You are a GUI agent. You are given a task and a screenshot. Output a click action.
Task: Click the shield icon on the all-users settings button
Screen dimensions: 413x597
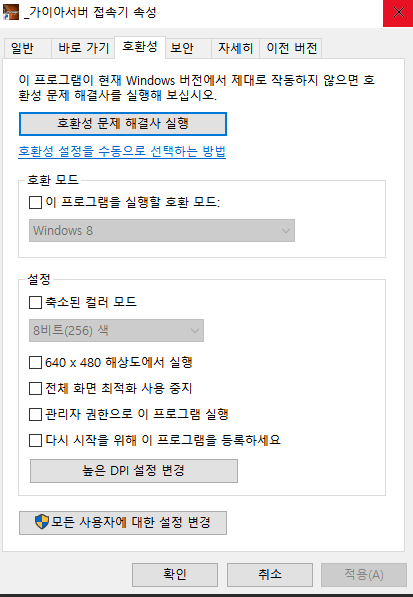[x=41, y=522]
